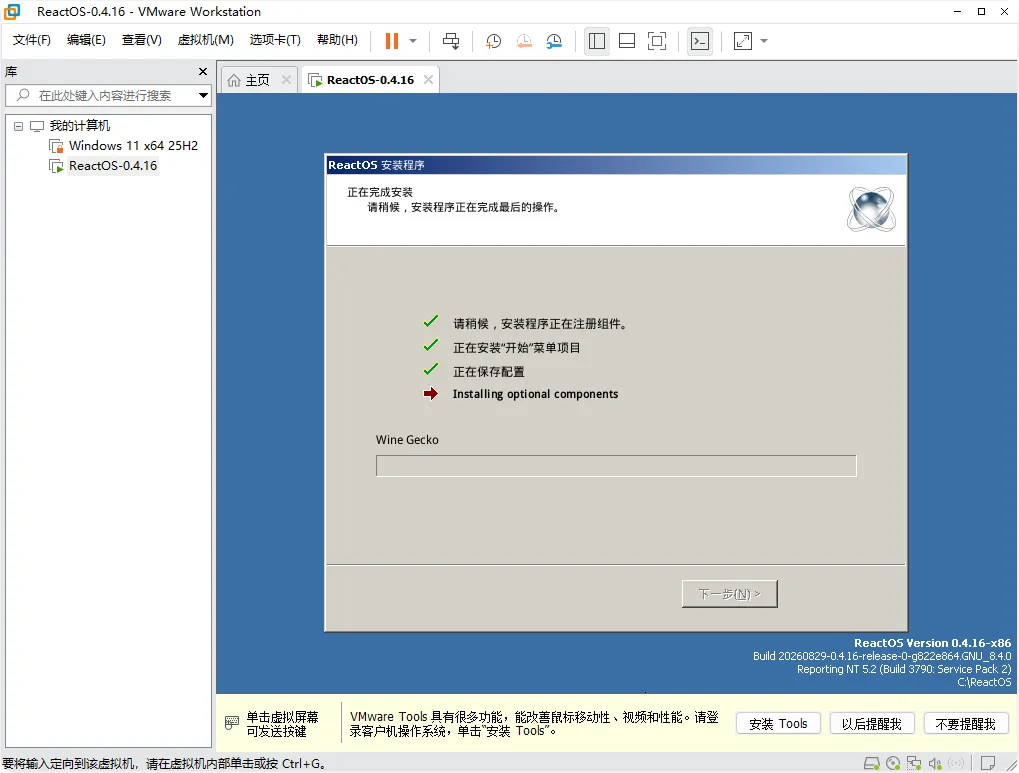Image resolution: width=1019 pixels, height=773 pixels.
Task: Click the Wine Gecko progress bar
Action: (616, 465)
